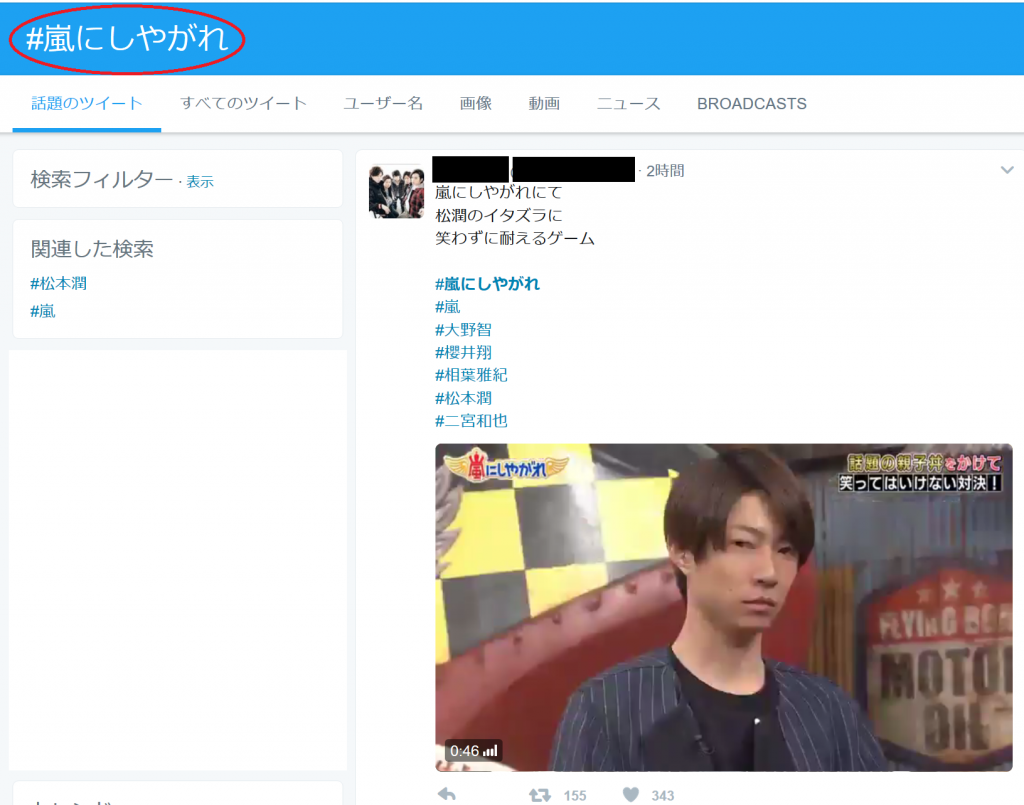Click #松本潤 hashtag in the tweet body
Screen dimensions: 1024x805
click(463, 398)
